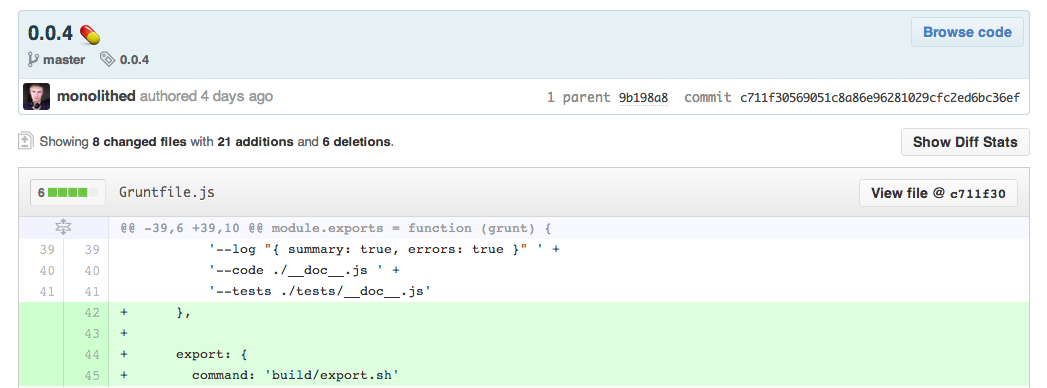Click the authored 4 days ago timestamp

tap(206, 96)
